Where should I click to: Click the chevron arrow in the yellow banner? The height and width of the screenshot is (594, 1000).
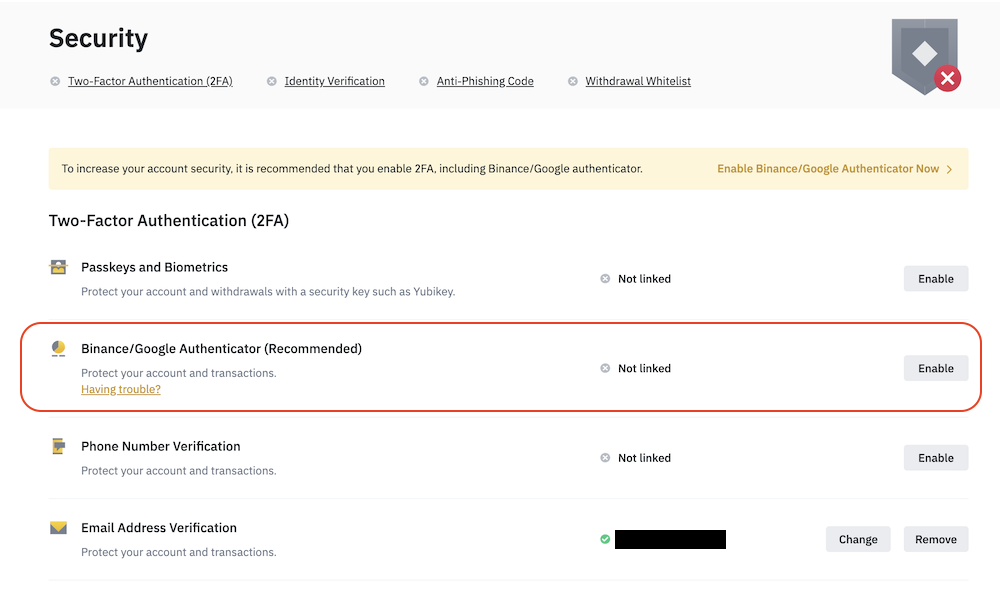pyautogui.click(x=950, y=169)
